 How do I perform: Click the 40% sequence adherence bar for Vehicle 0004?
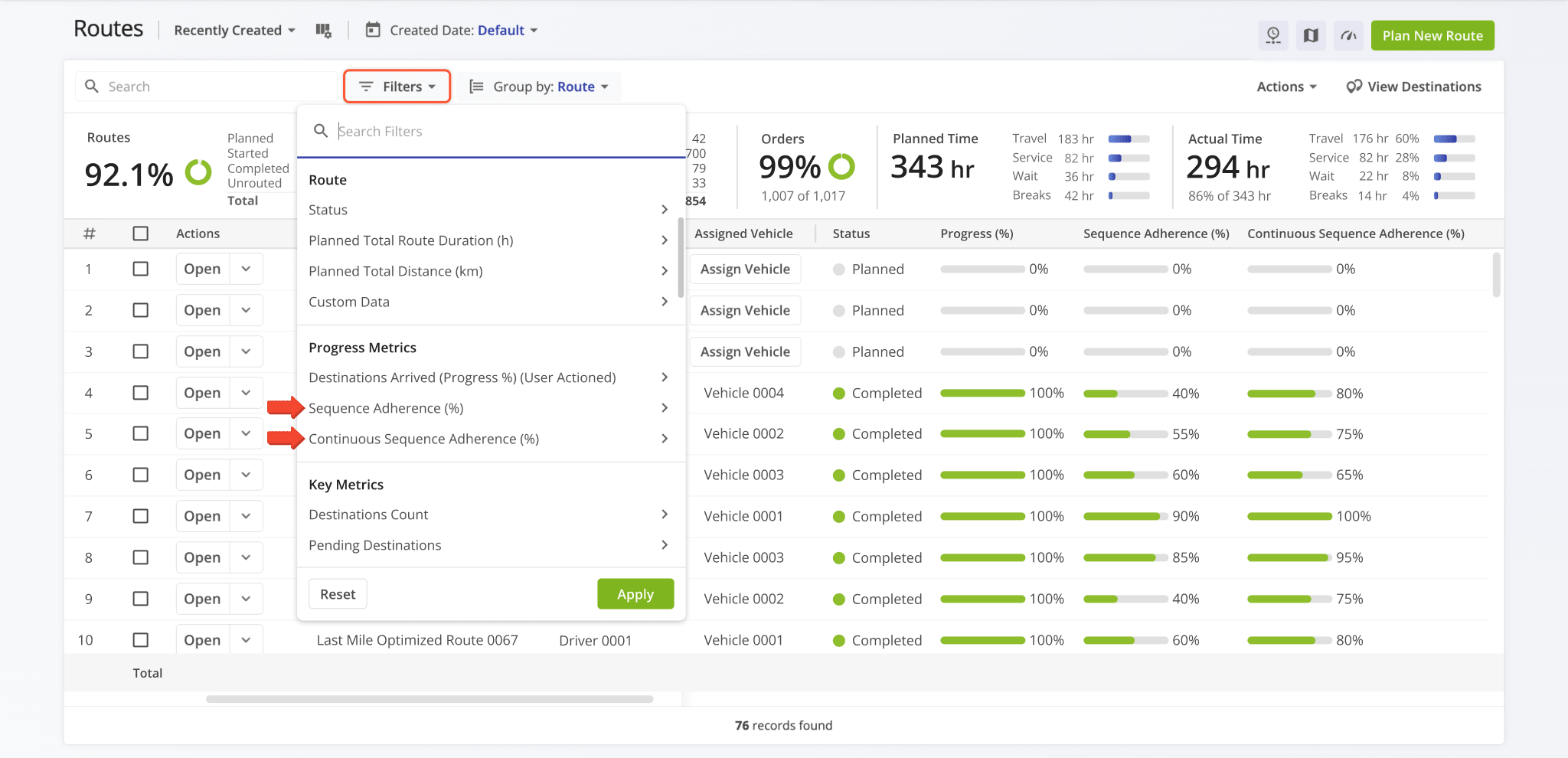pyautogui.click(x=1125, y=394)
